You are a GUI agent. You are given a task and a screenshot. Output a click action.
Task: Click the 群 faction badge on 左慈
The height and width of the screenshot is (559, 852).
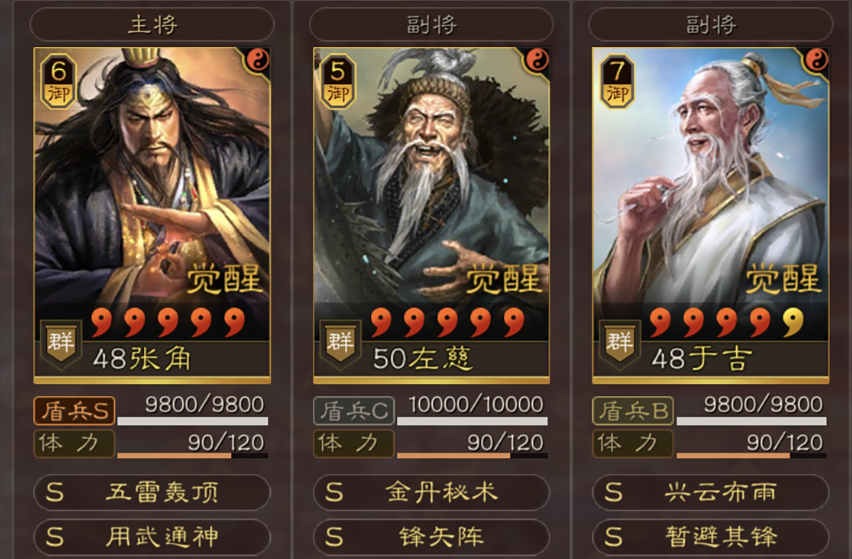(340, 343)
